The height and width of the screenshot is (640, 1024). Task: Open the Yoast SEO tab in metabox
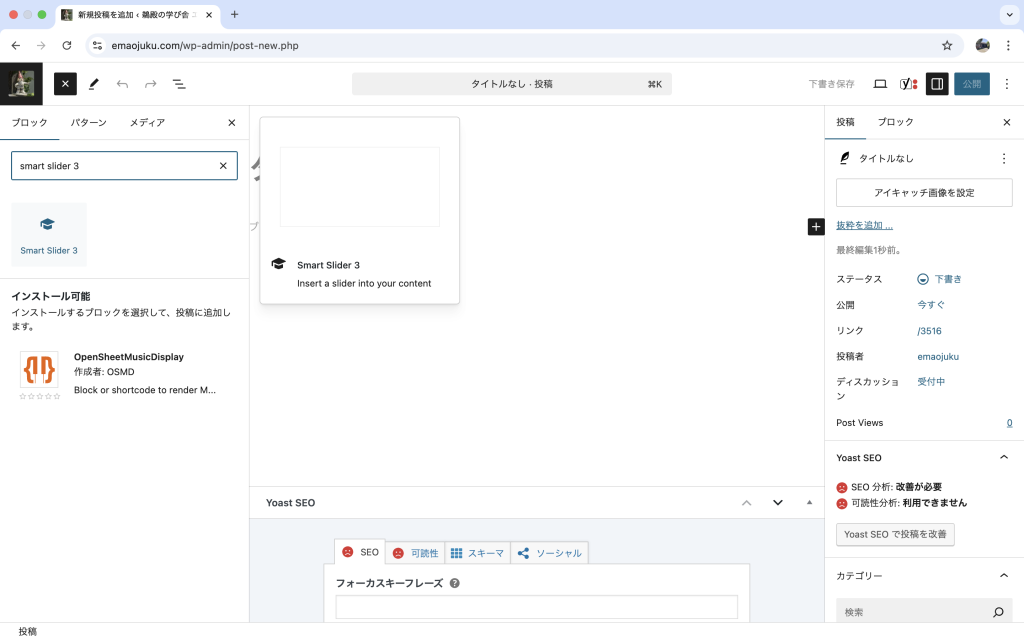(x=360, y=552)
